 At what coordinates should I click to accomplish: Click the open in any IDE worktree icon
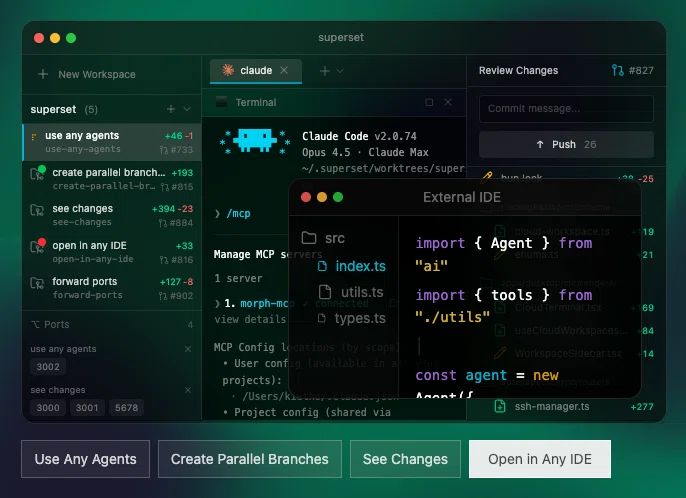tap(37, 247)
